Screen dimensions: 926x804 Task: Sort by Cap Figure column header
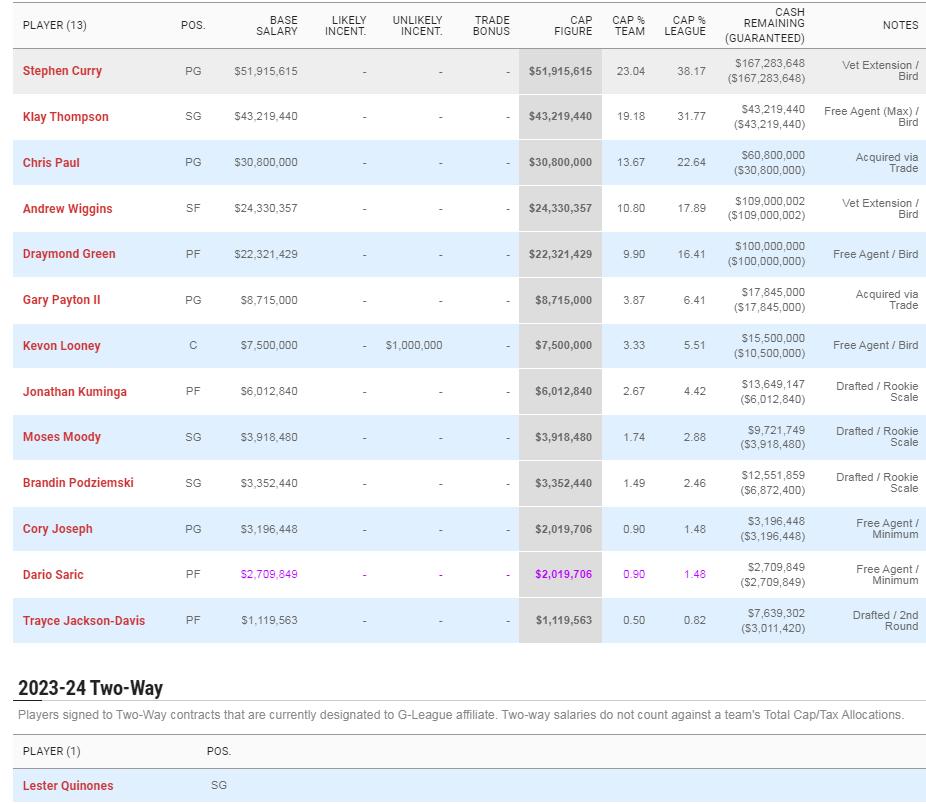coord(573,25)
